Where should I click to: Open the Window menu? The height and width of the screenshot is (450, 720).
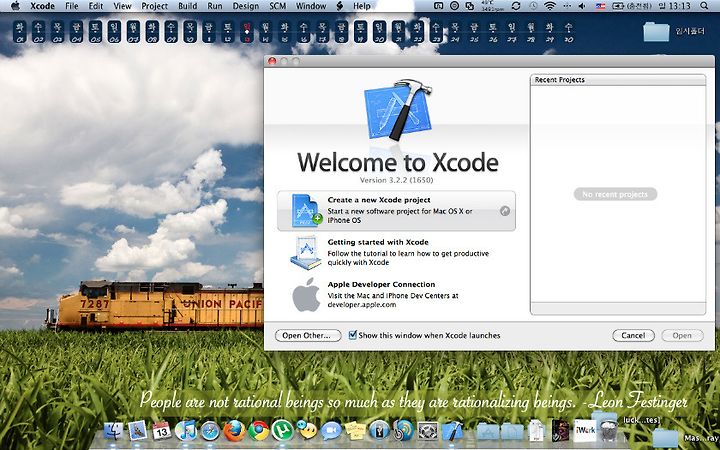[x=311, y=6]
